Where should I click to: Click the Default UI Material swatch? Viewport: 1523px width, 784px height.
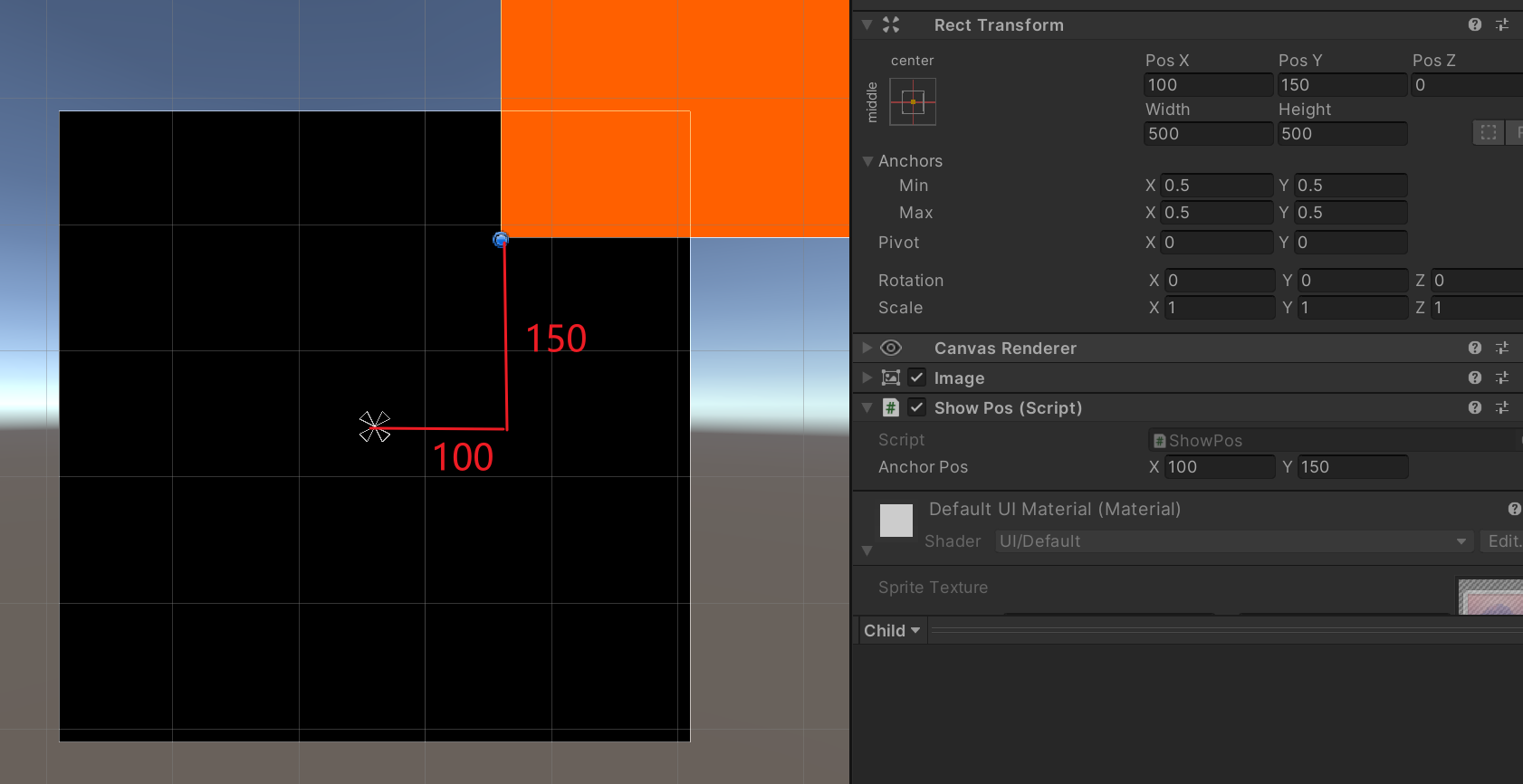896,521
